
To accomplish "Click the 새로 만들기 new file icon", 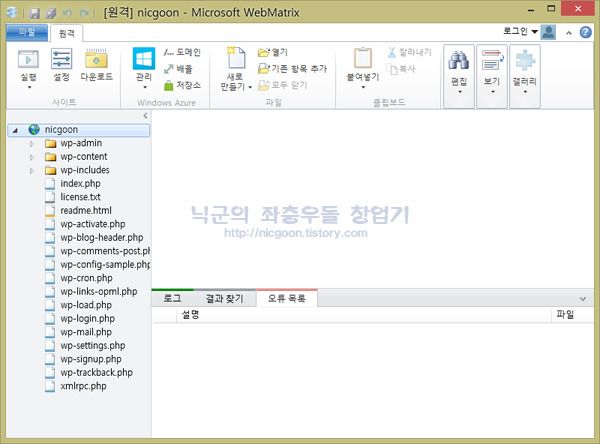I will coord(235,57).
